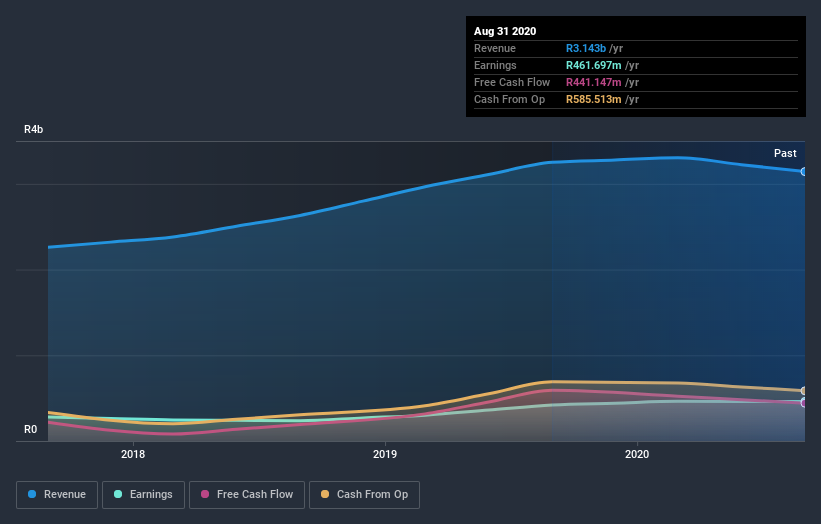The height and width of the screenshot is (524, 821).
Task: Click the R4b y-axis label
Action: click(x=34, y=129)
